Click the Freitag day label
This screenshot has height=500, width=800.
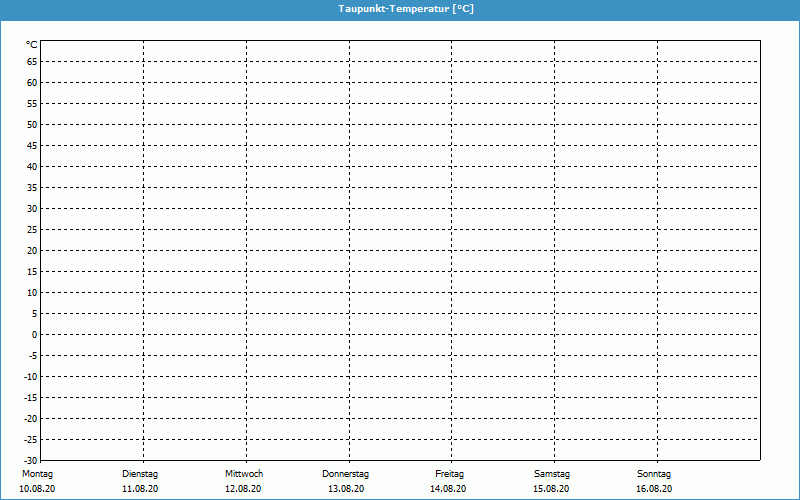click(449, 473)
